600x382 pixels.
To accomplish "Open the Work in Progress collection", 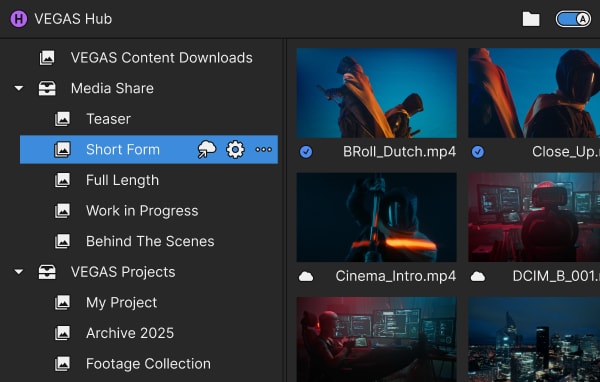I will coord(142,211).
